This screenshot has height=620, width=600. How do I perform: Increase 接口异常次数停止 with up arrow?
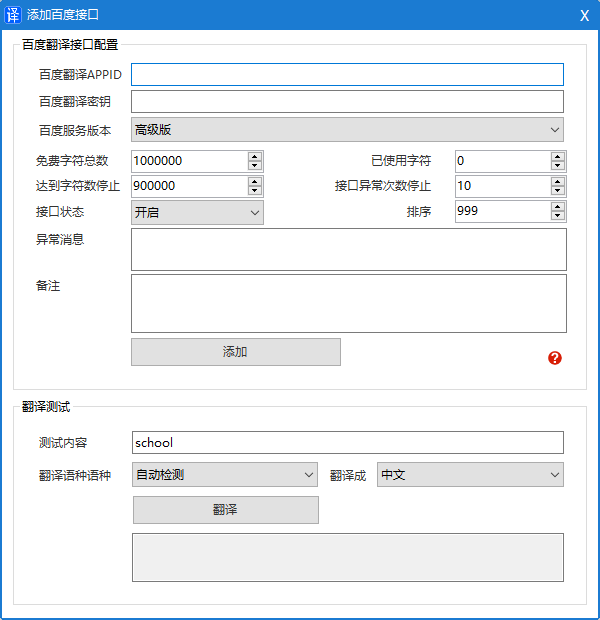558,181
